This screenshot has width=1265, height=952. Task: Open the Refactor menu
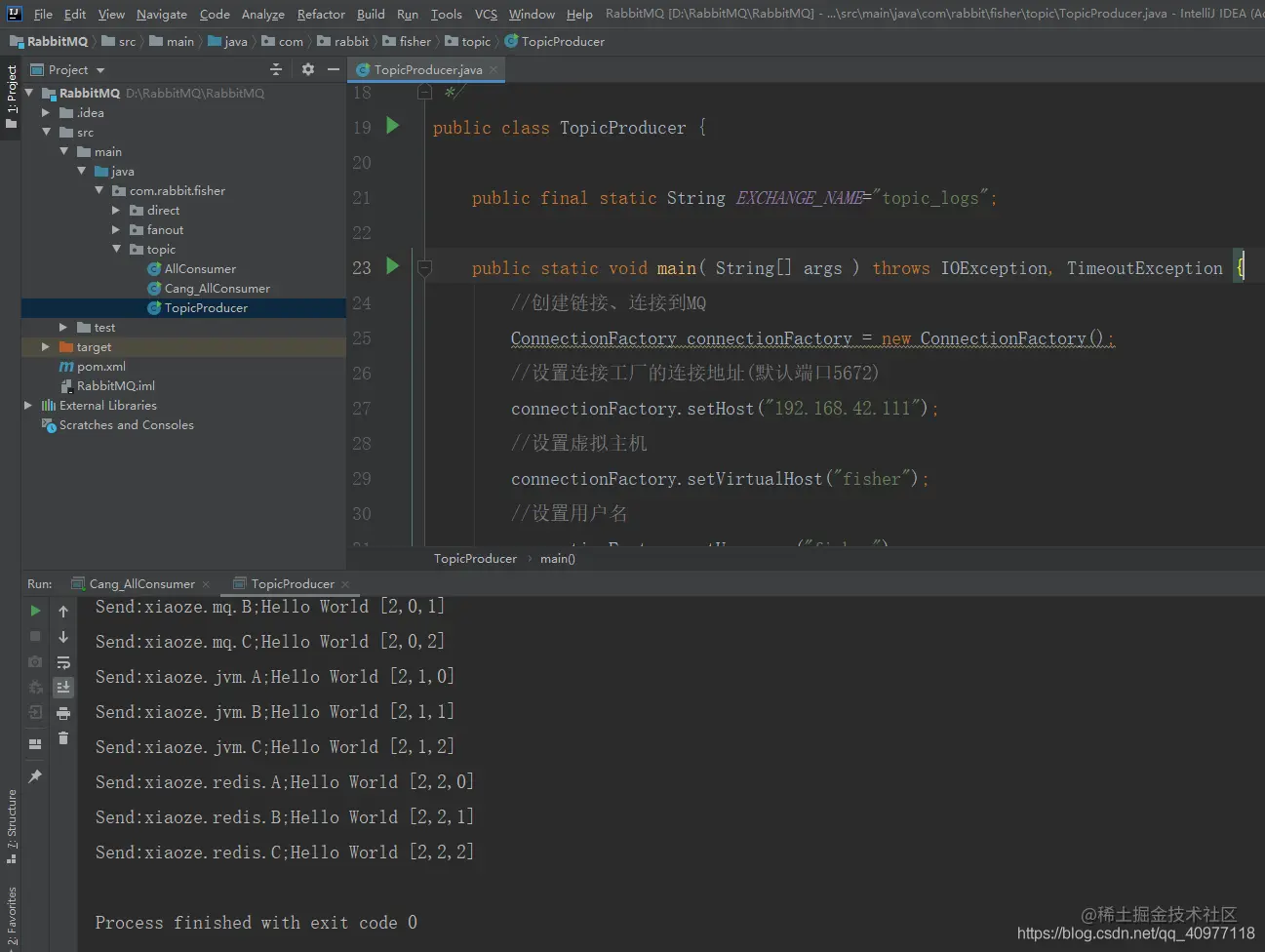coord(321,14)
